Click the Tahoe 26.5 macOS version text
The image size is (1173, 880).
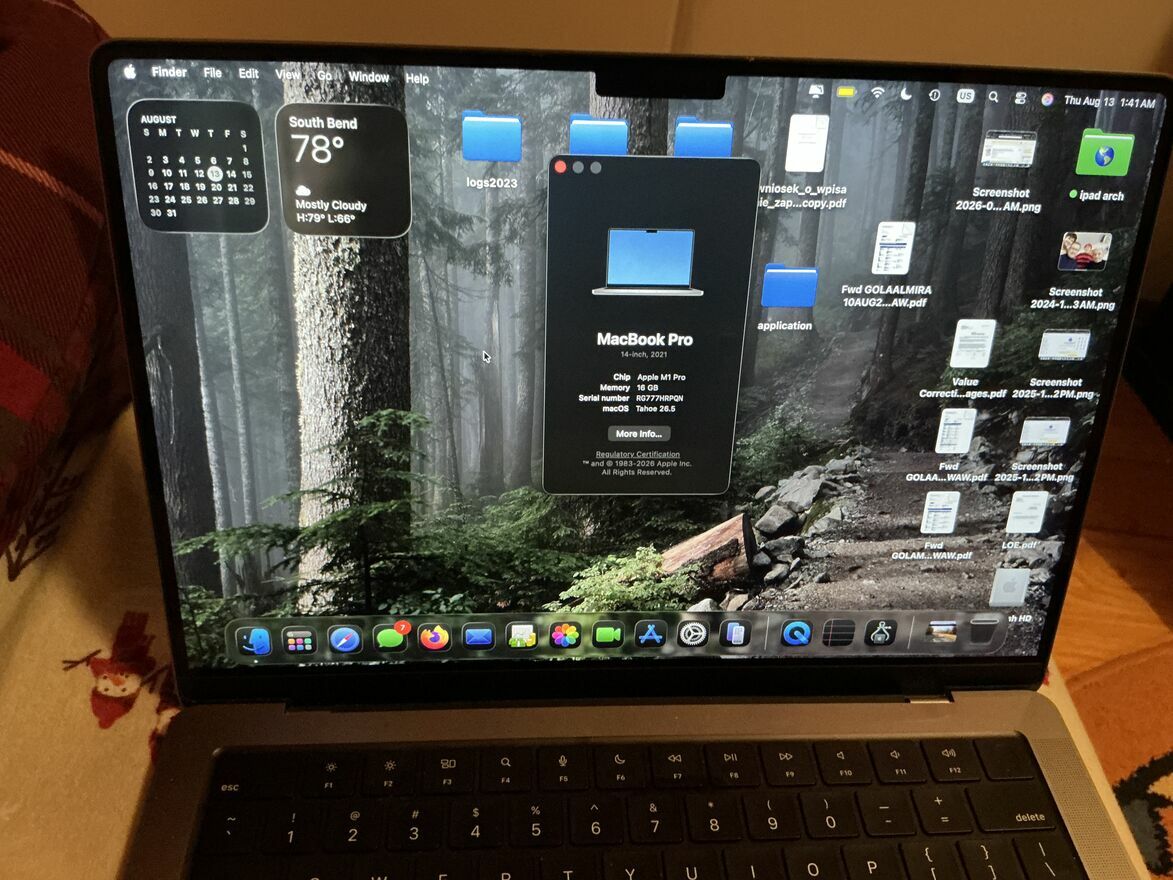(655, 409)
